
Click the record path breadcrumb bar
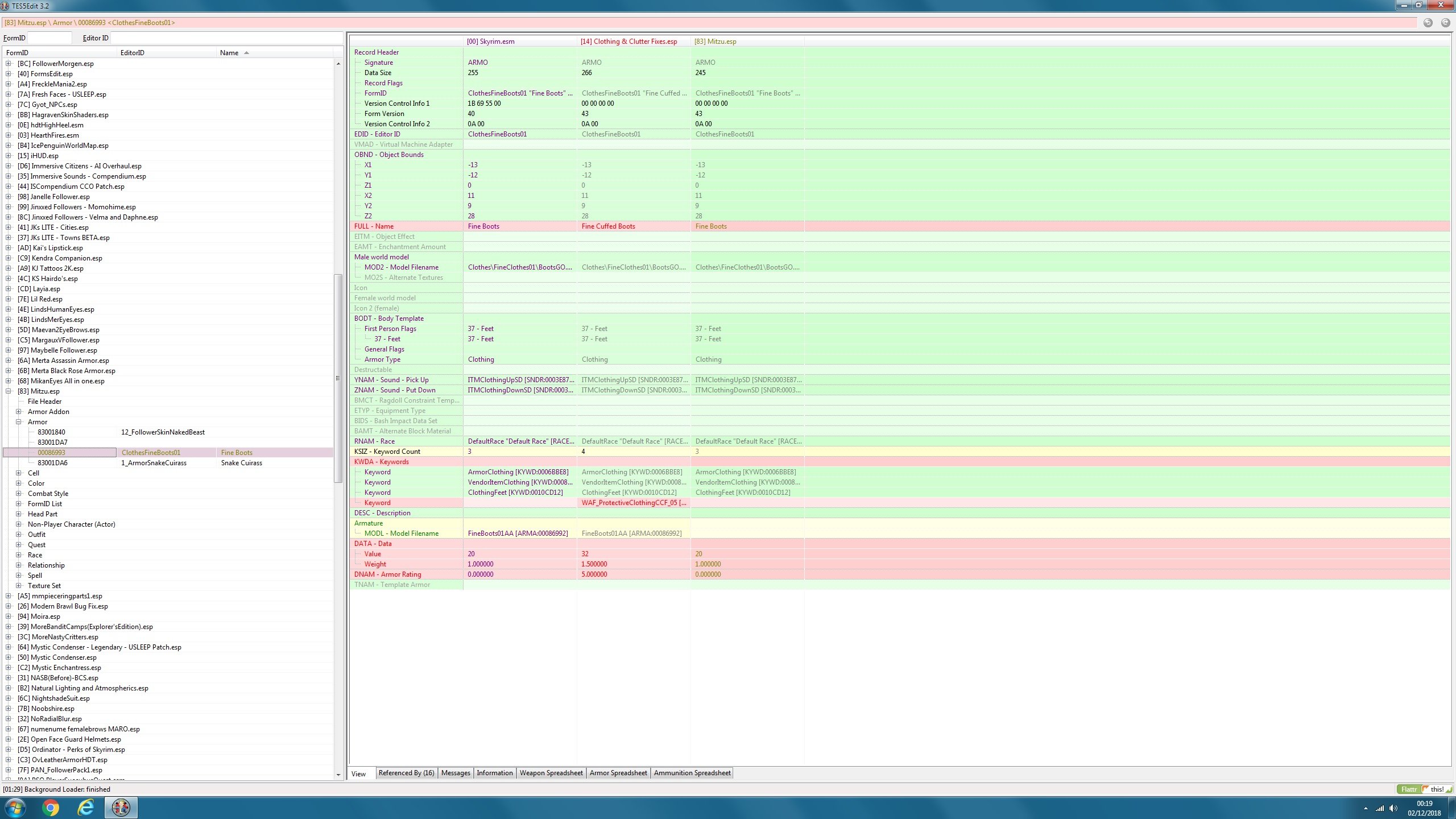point(709,23)
